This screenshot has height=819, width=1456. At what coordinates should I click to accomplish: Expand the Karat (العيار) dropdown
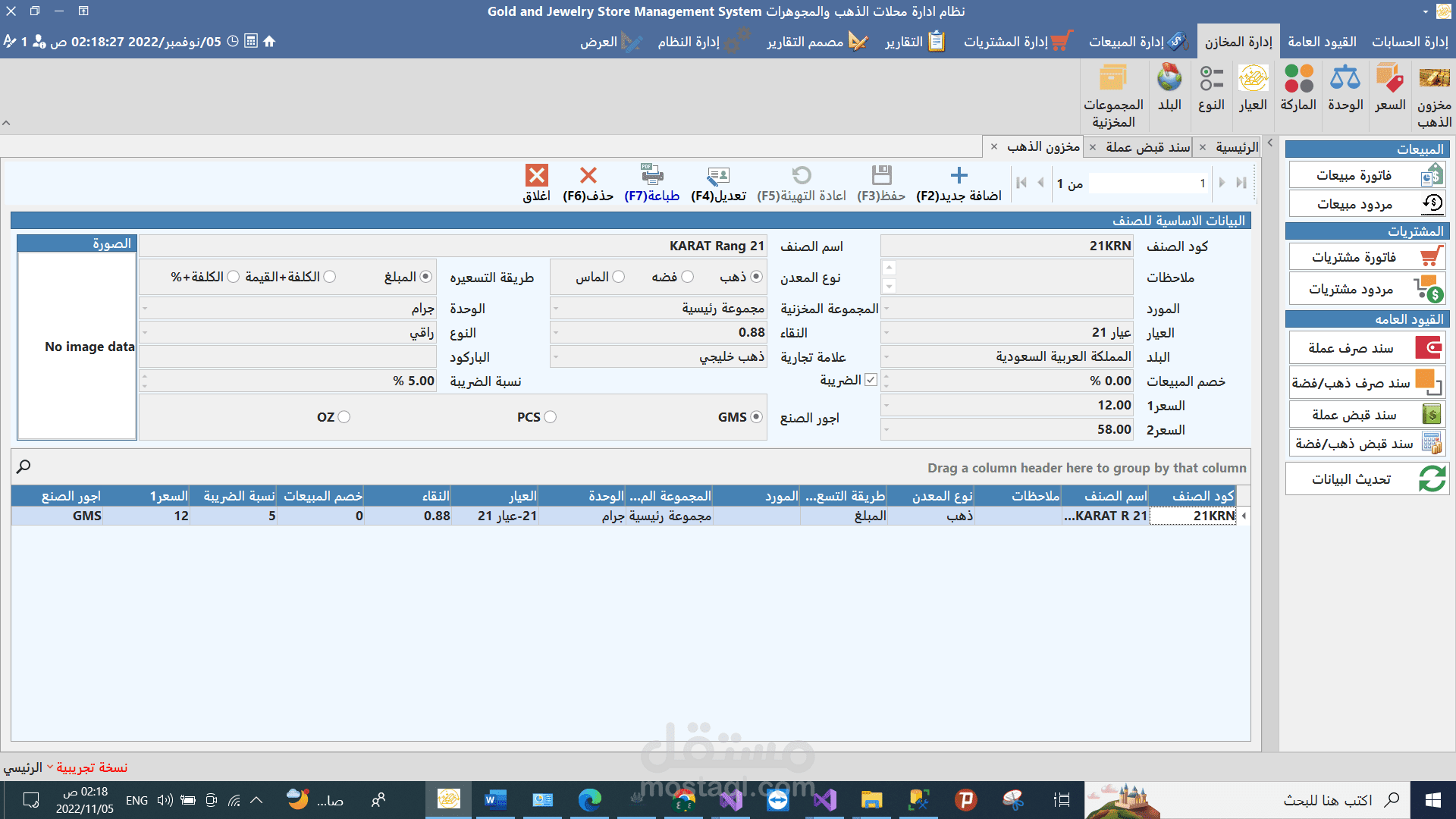[886, 333]
